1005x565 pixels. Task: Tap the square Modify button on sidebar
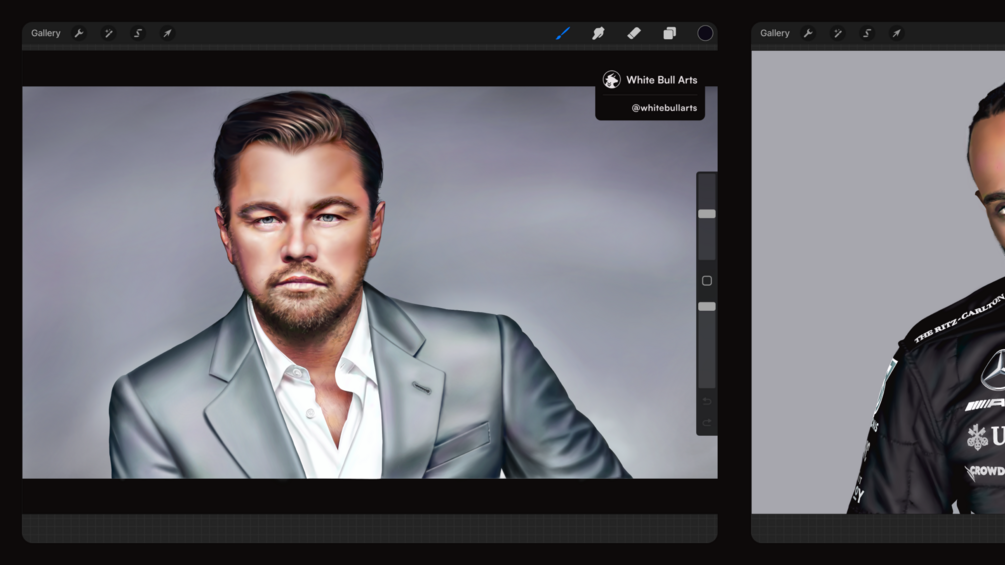coord(707,281)
